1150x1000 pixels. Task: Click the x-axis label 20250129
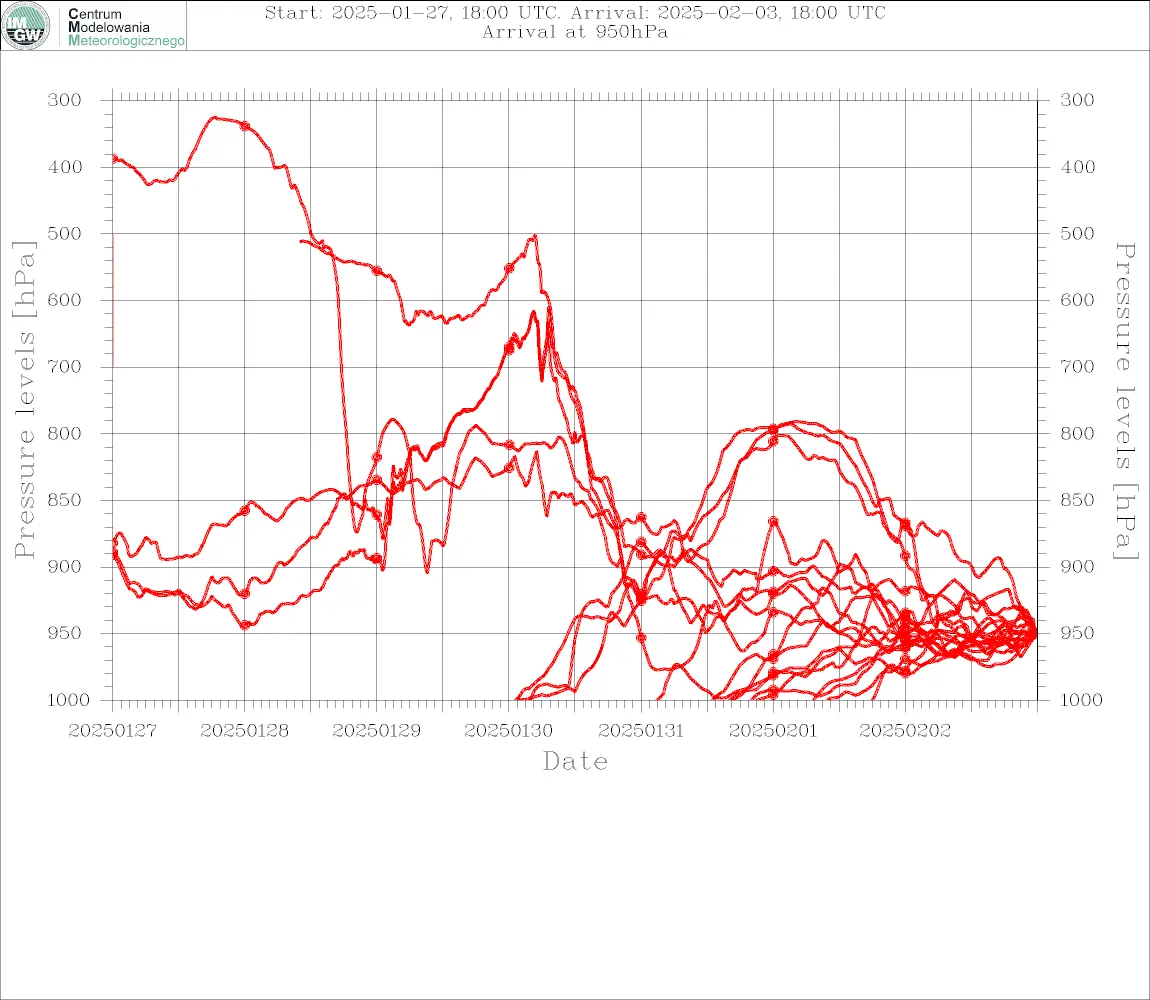pos(376,731)
